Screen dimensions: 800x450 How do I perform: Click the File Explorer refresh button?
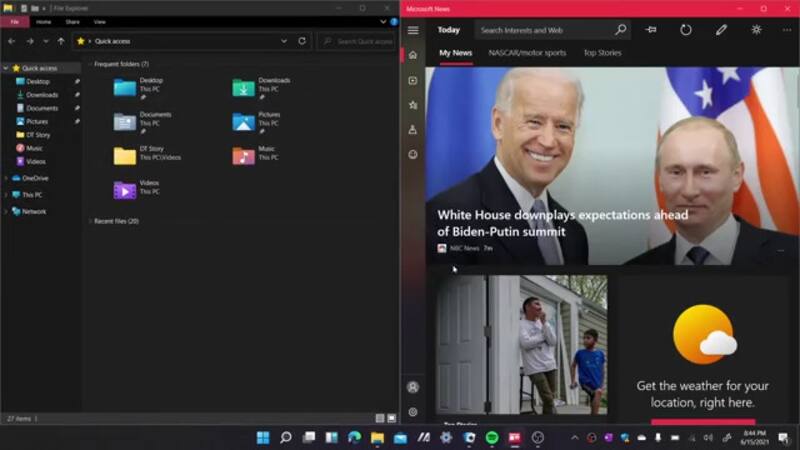pyautogui.click(x=302, y=41)
